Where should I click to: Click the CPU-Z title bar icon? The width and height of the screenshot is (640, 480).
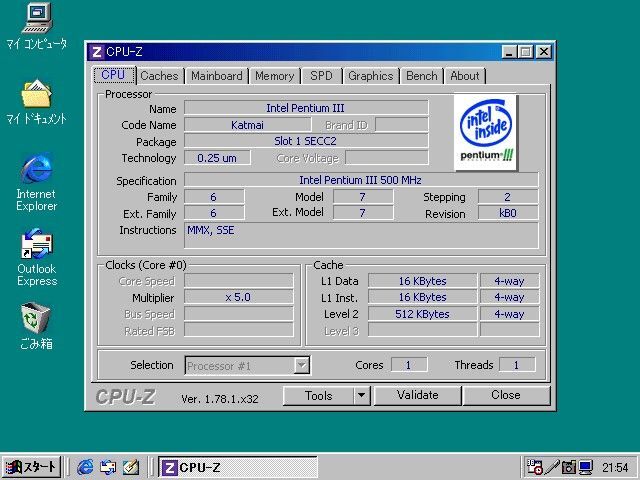pos(96,51)
